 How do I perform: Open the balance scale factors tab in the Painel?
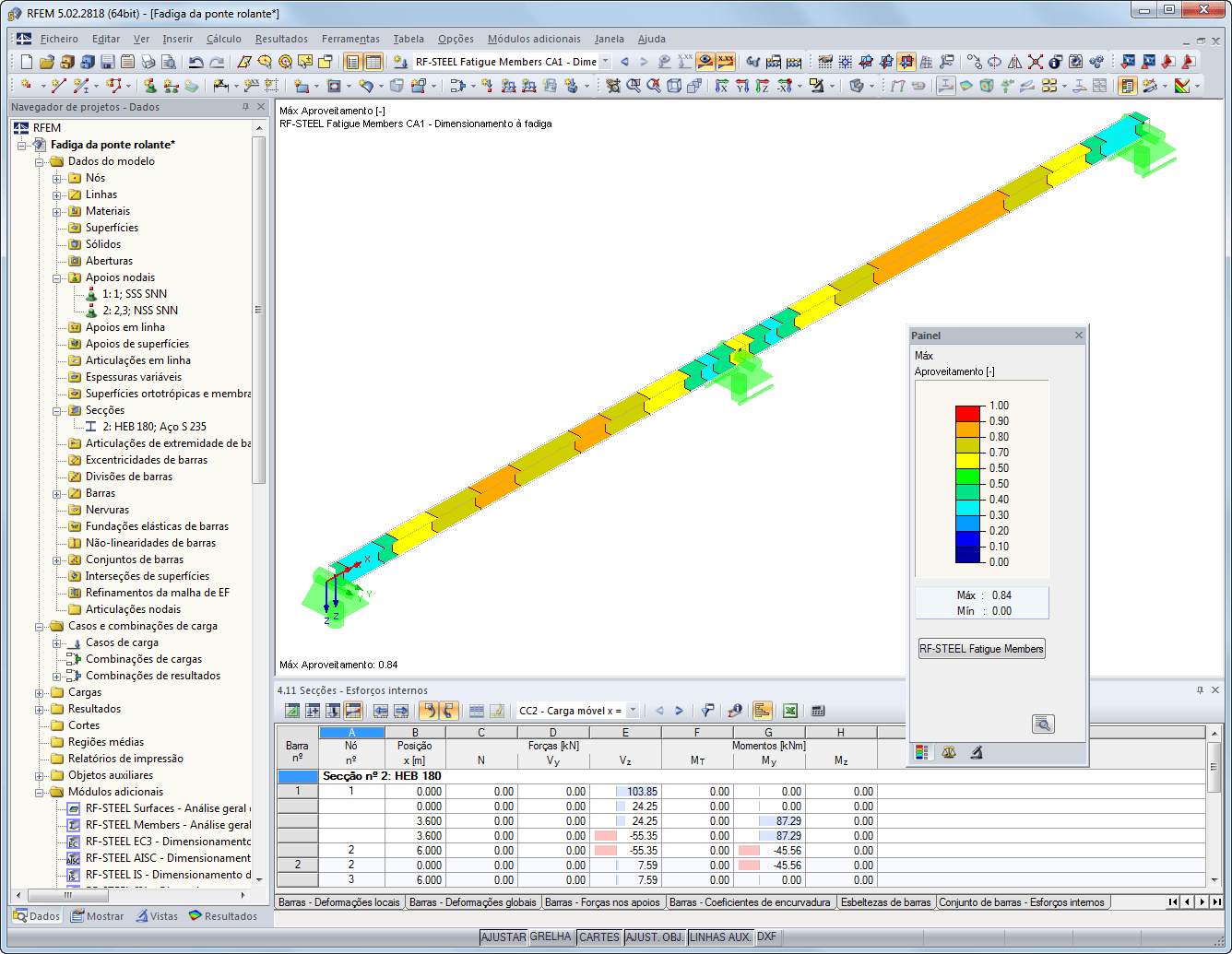[949, 752]
